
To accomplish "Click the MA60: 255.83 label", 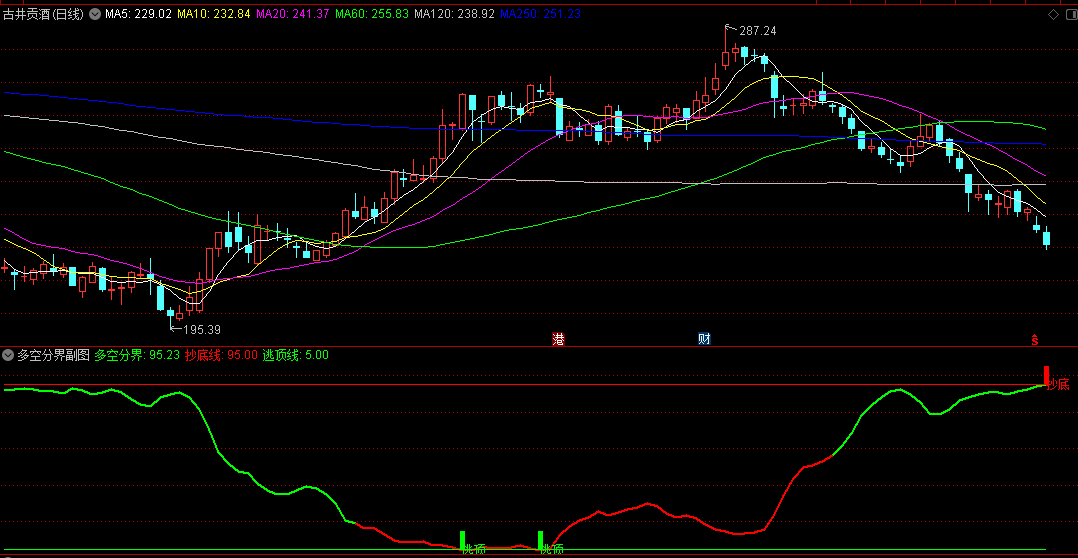I will click(372, 14).
